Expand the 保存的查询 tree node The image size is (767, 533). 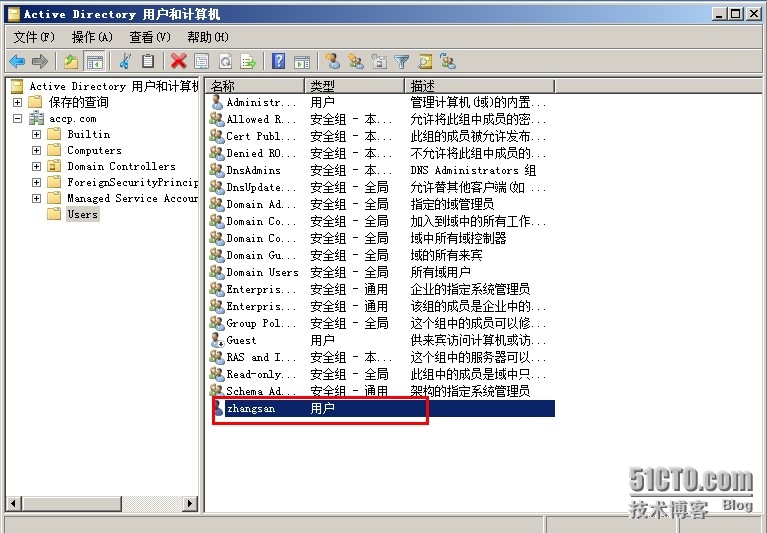[x=17, y=102]
